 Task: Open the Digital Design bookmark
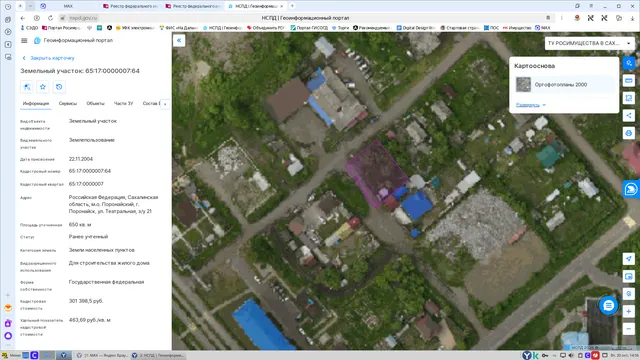click(416, 28)
